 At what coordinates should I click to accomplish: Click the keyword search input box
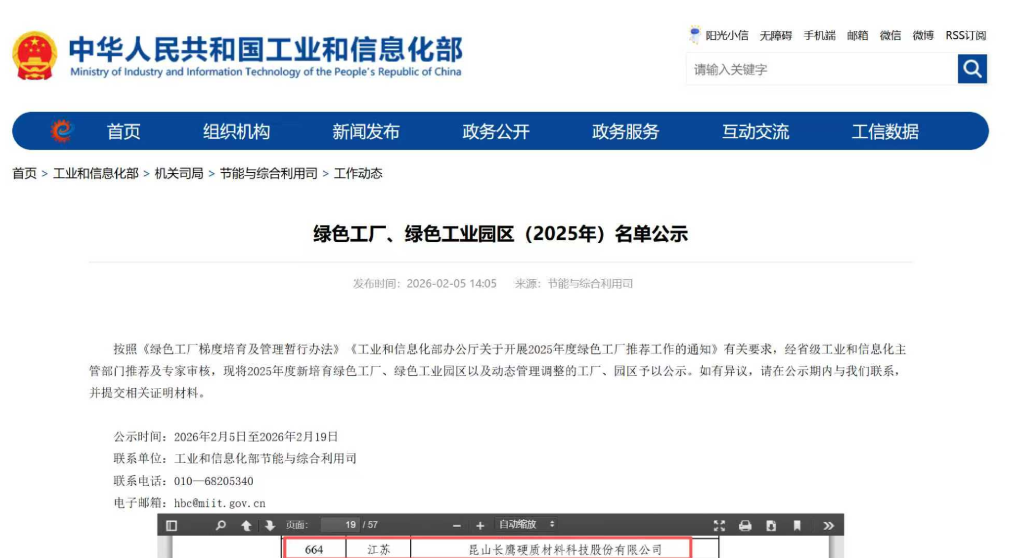coord(822,69)
